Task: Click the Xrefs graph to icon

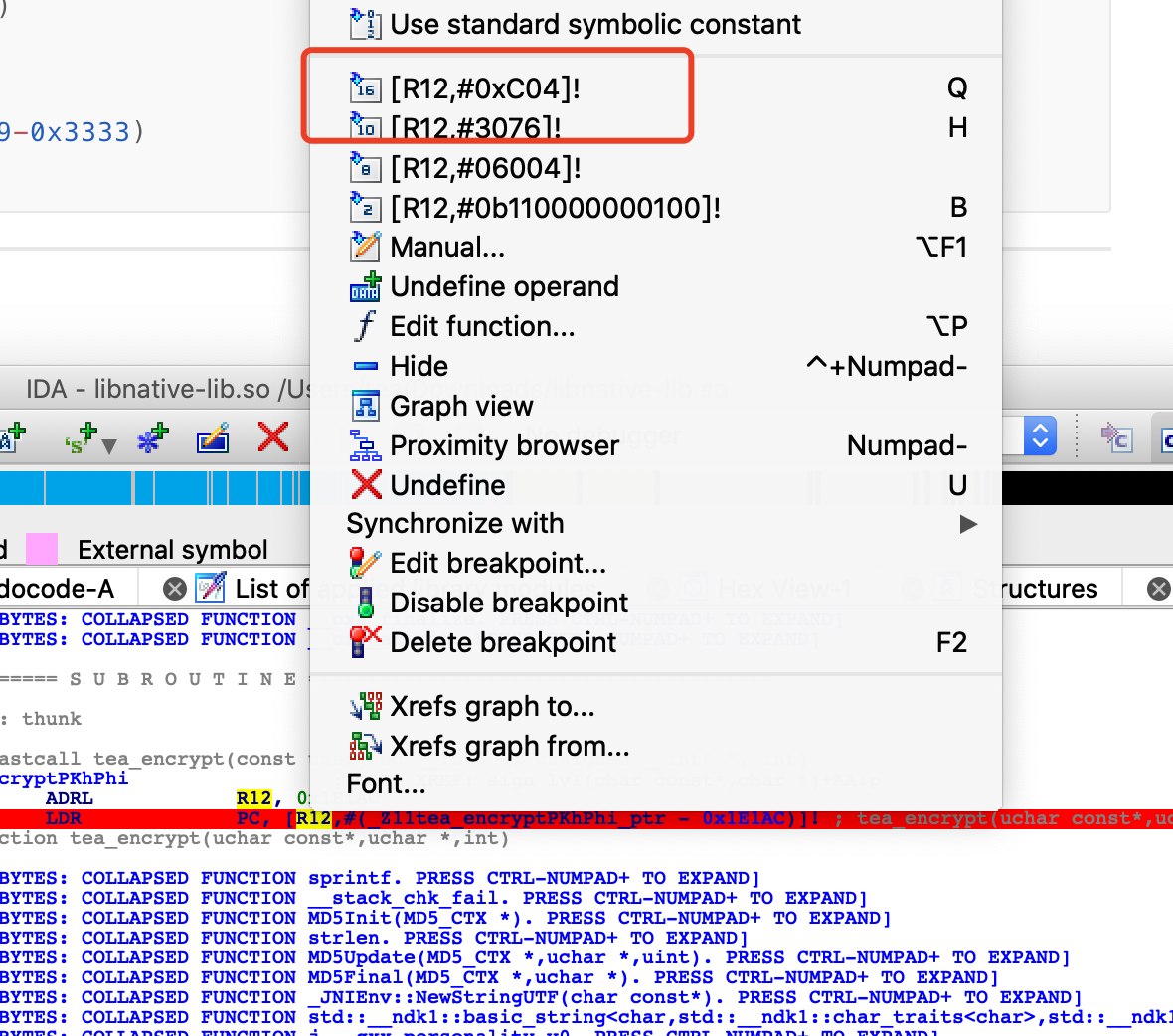Action: point(366,706)
